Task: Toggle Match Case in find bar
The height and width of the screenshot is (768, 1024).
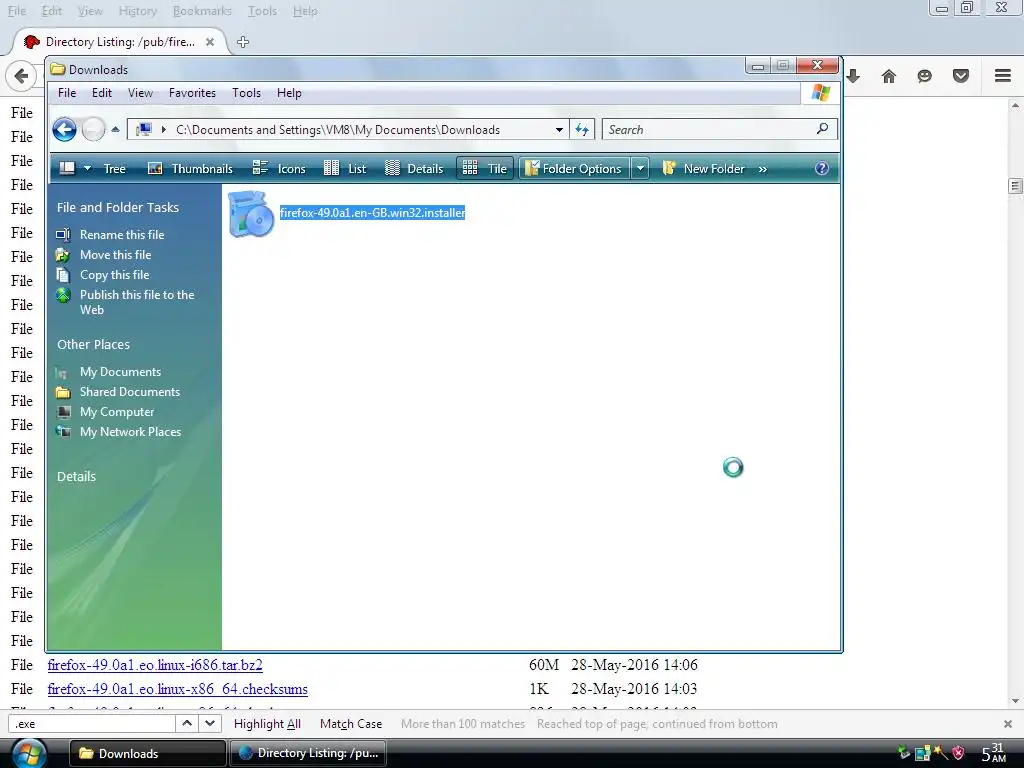Action: [x=351, y=724]
